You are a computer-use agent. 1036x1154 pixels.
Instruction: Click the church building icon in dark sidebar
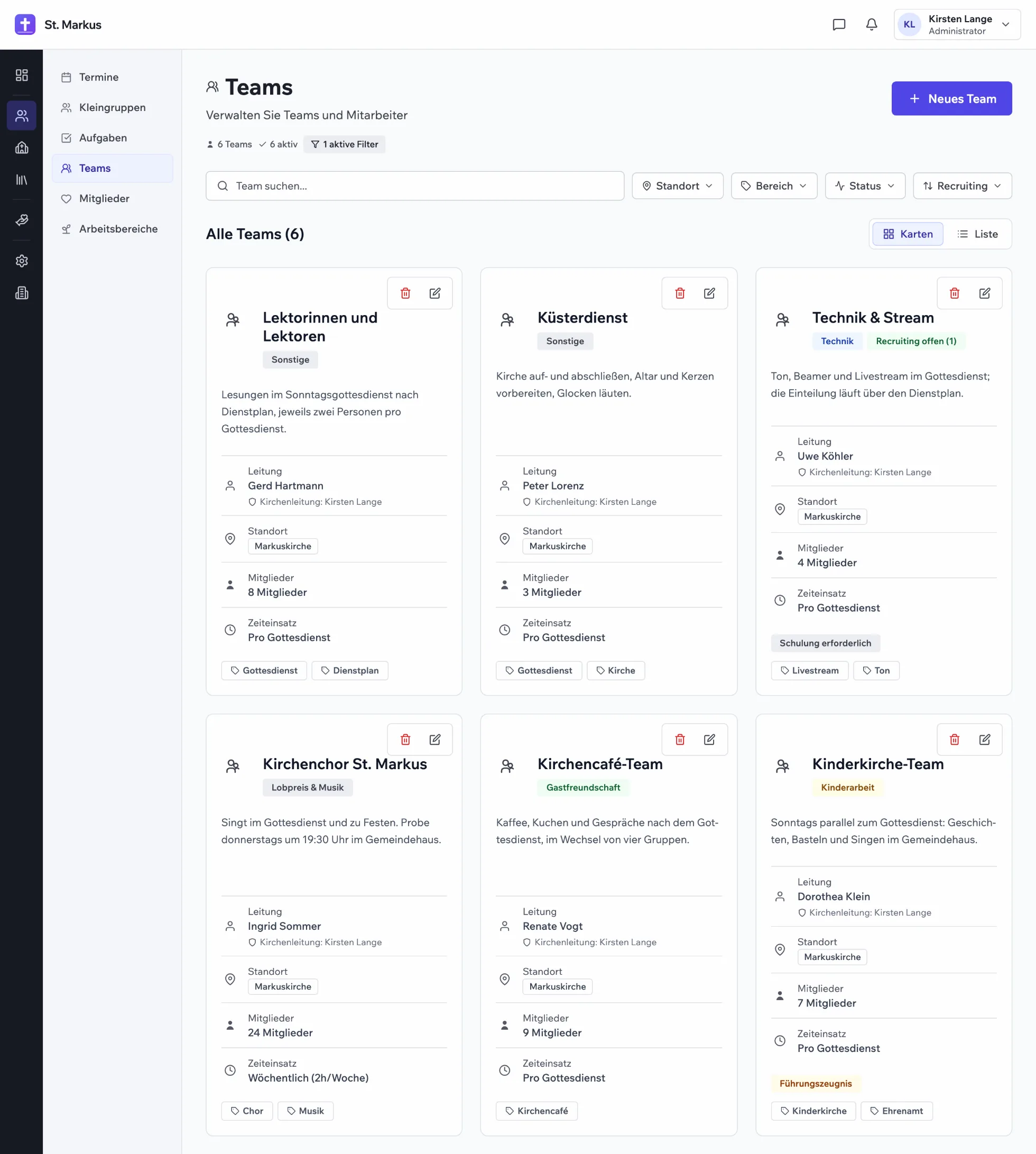[22, 148]
